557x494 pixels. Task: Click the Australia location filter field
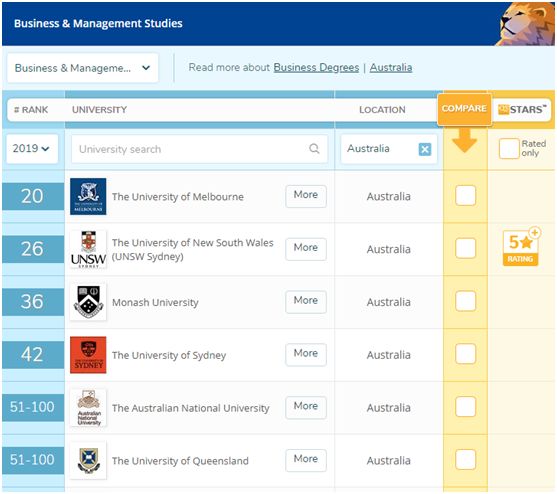tap(389, 149)
